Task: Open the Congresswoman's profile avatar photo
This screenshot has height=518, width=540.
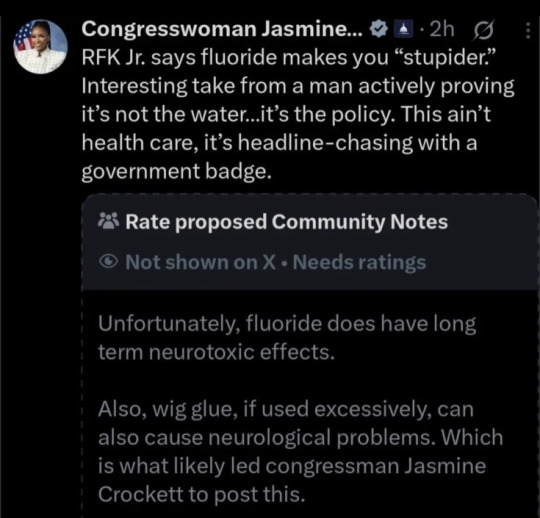Action: pos(40,46)
